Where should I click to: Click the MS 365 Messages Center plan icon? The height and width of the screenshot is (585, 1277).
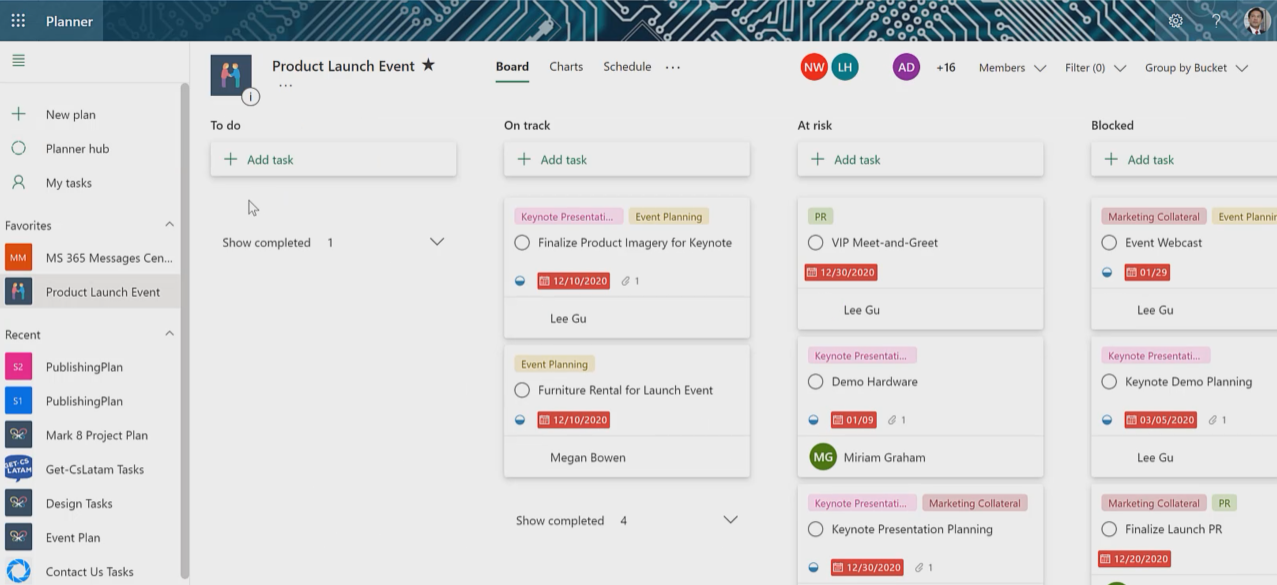point(18,258)
